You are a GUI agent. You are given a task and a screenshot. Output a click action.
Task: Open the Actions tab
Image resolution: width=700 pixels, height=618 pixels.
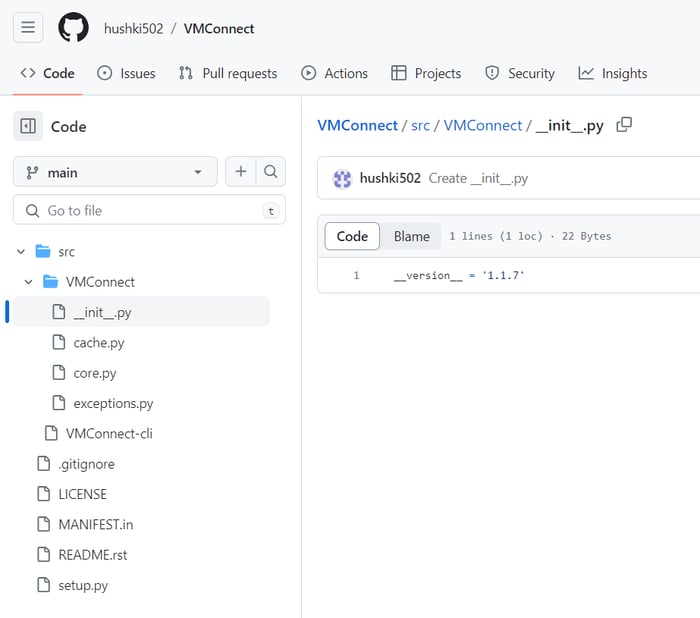tap(334, 73)
